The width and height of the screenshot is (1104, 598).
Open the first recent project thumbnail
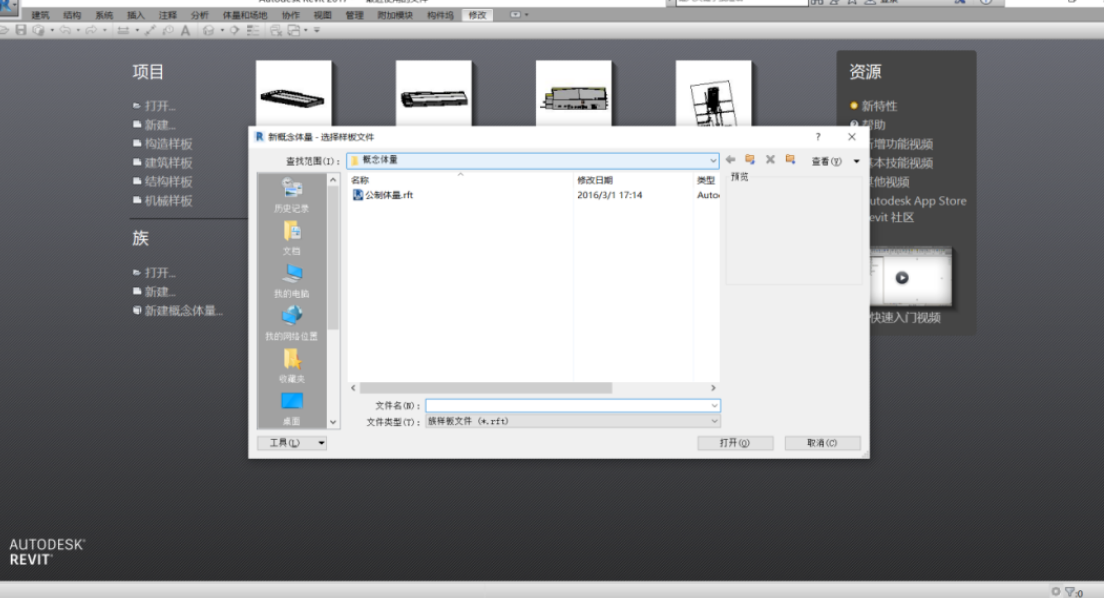[x=294, y=93]
